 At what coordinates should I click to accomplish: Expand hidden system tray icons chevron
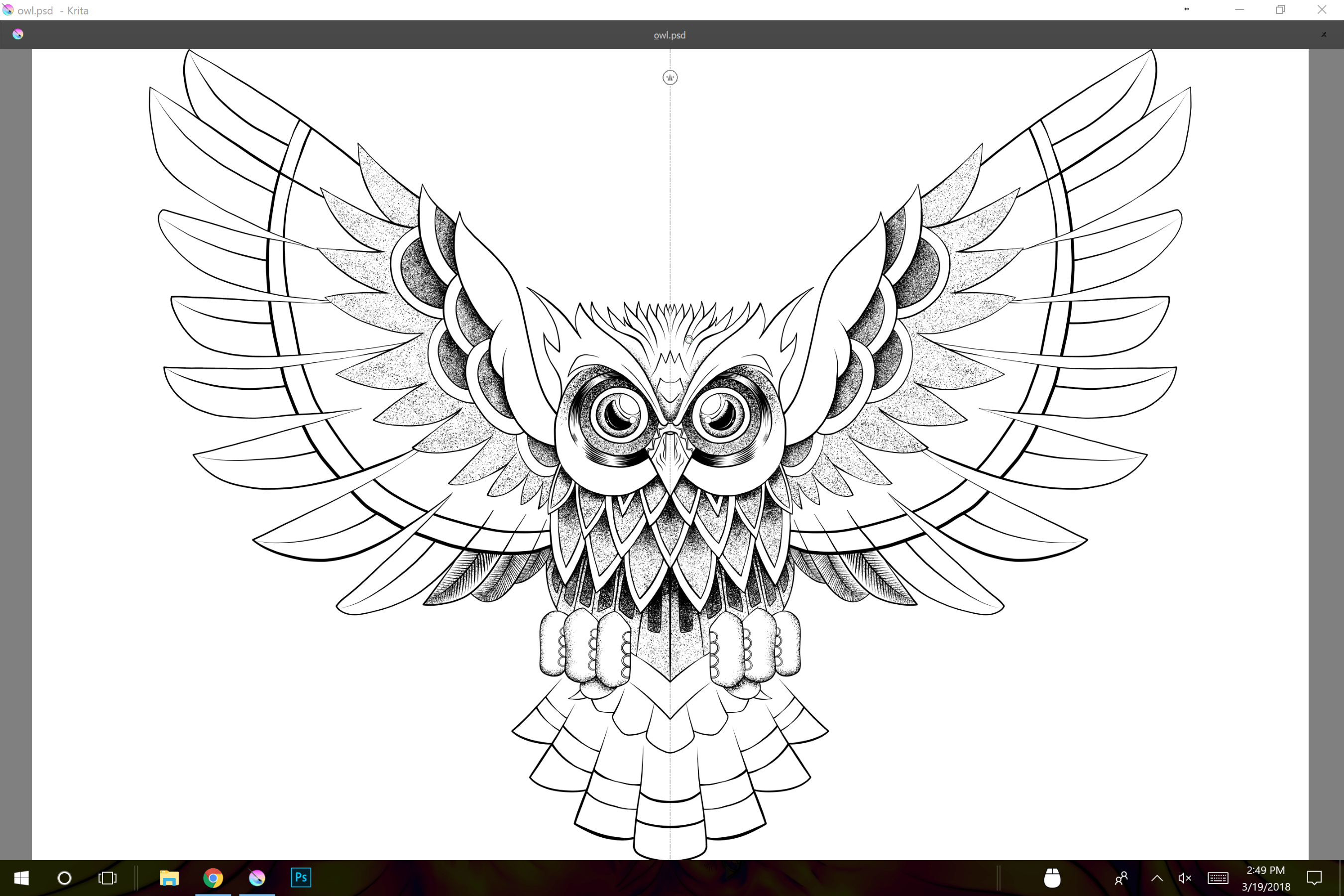click(x=1156, y=878)
